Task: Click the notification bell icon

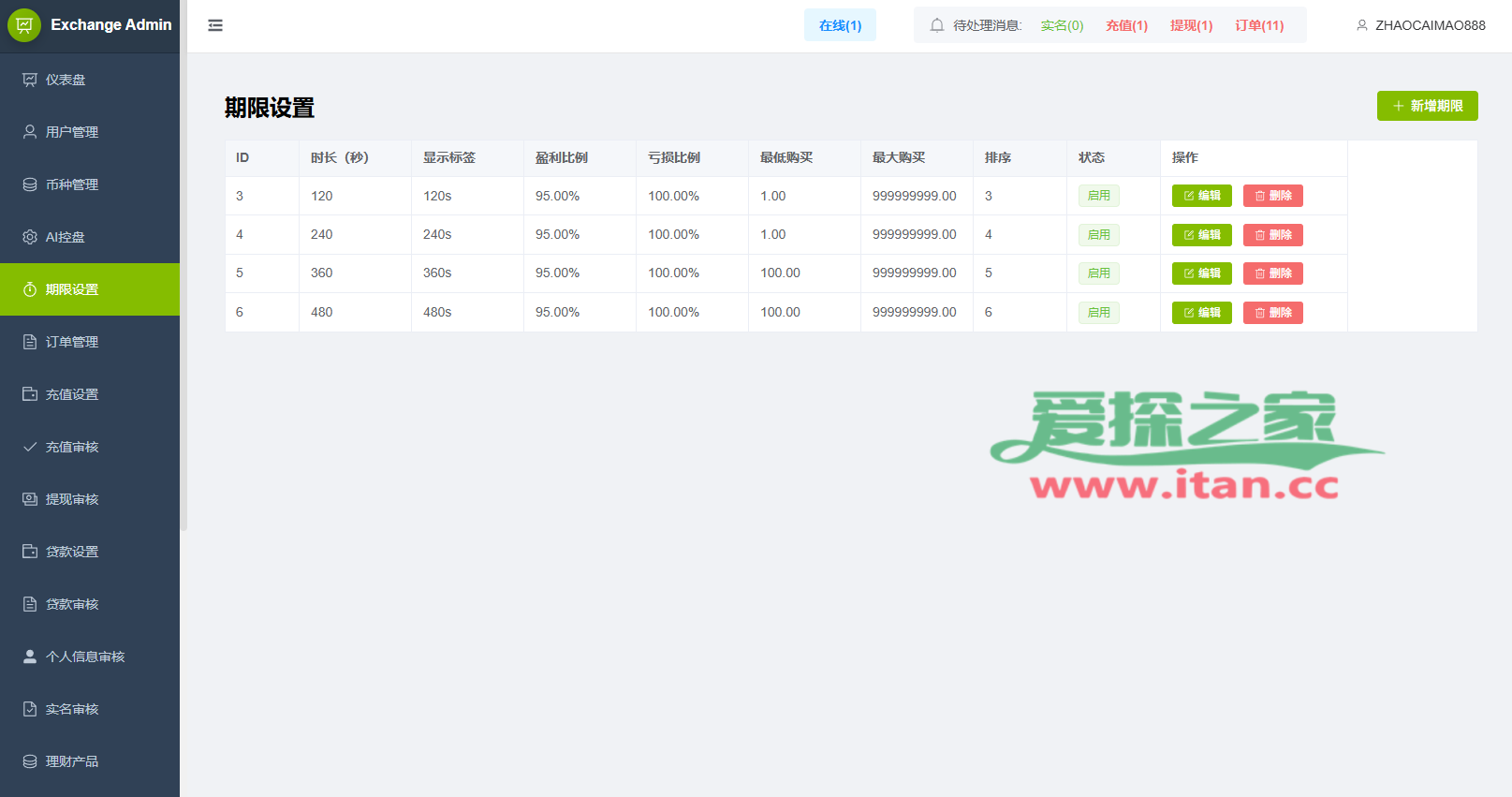Action: pyautogui.click(x=936, y=25)
